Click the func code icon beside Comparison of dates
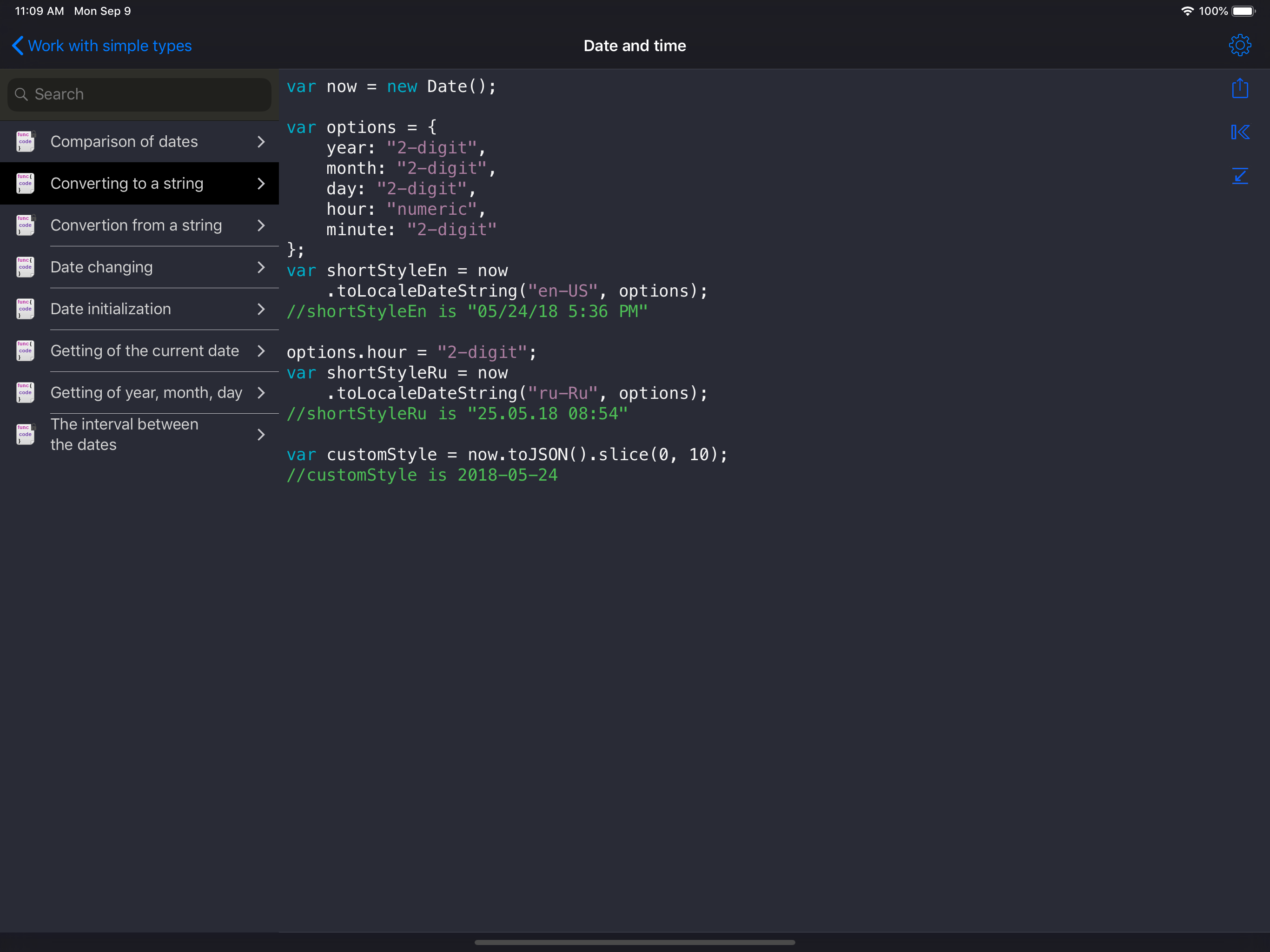The width and height of the screenshot is (1270, 952). click(x=25, y=141)
